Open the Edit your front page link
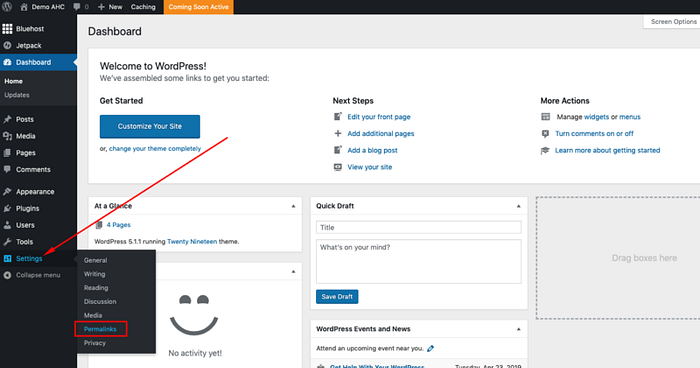This screenshot has width=700, height=368. coord(379,117)
